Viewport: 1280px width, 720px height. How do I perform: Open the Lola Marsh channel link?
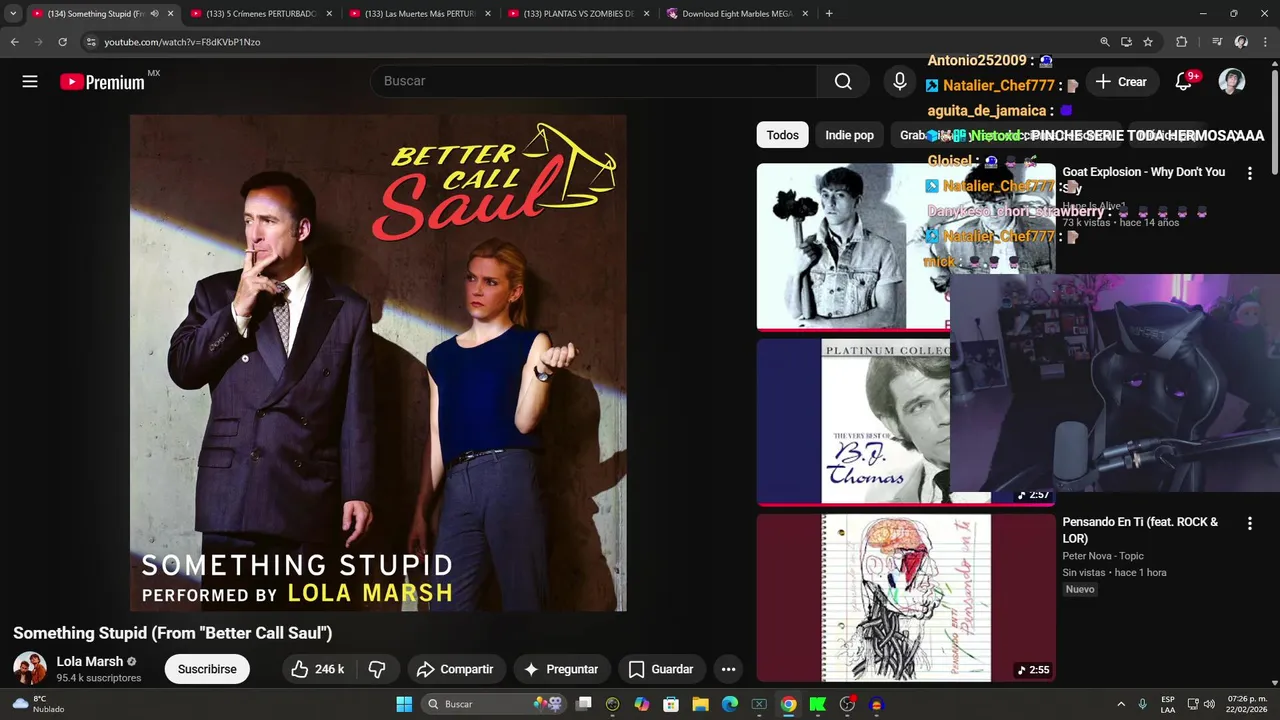(x=90, y=661)
